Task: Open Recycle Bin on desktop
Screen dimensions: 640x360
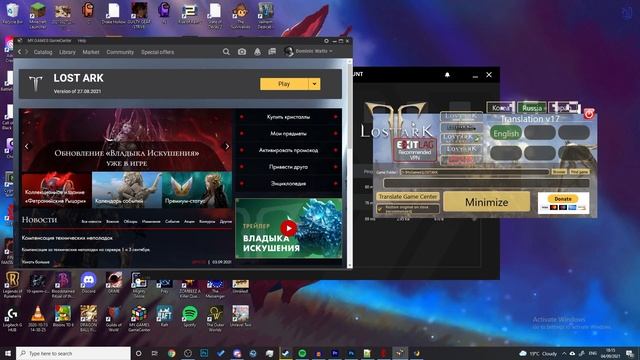Action: point(12,14)
